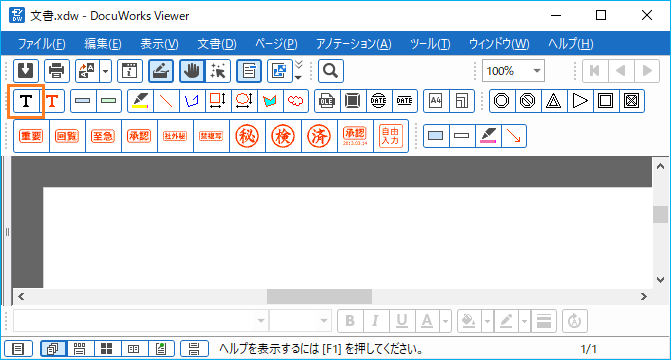Select the red cloud shape tool
Screen dimensions: 671x360
click(x=296, y=101)
